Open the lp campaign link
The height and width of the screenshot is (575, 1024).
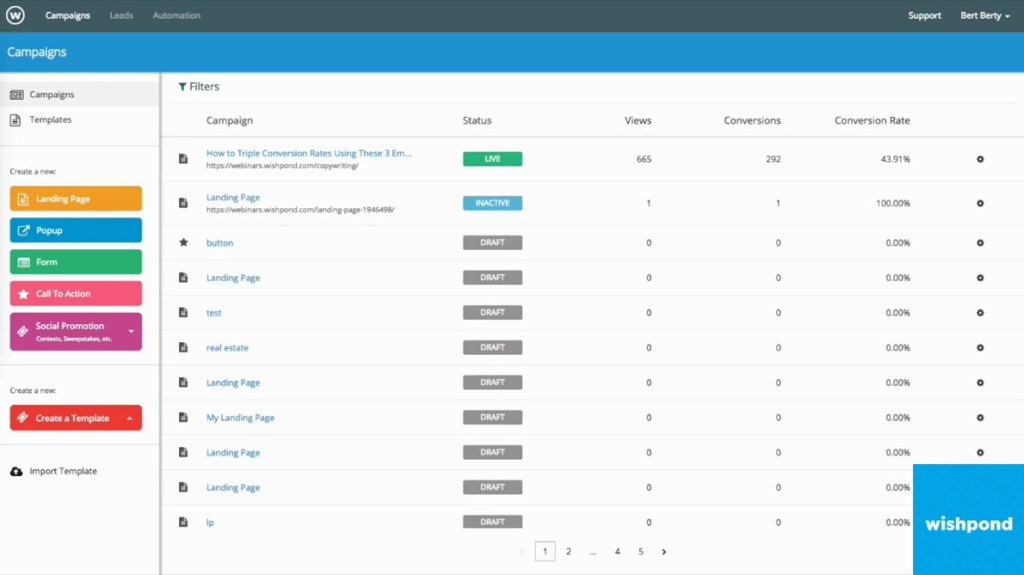coord(210,522)
